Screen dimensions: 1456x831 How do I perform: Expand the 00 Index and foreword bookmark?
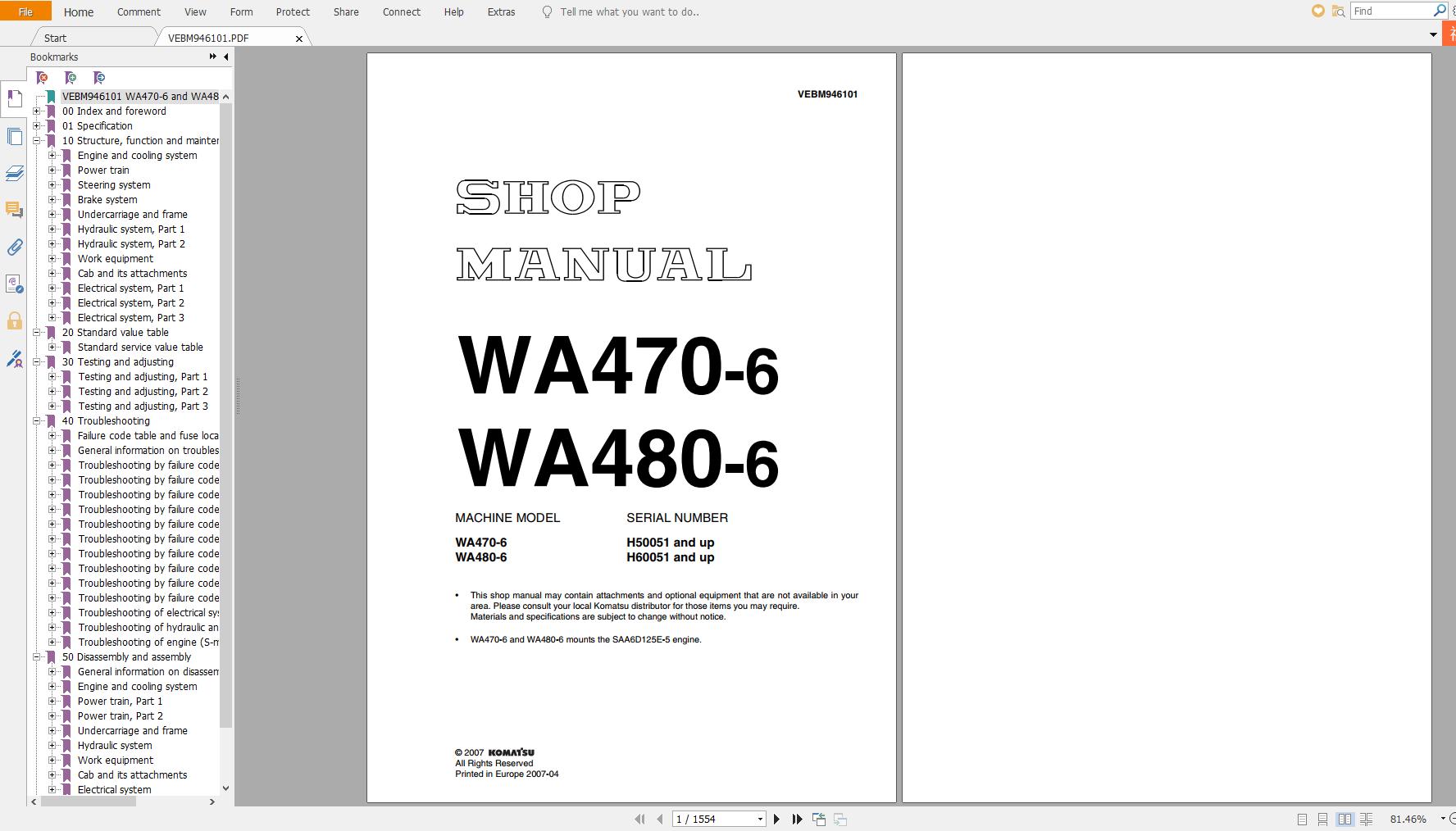(x=35, y=111)
